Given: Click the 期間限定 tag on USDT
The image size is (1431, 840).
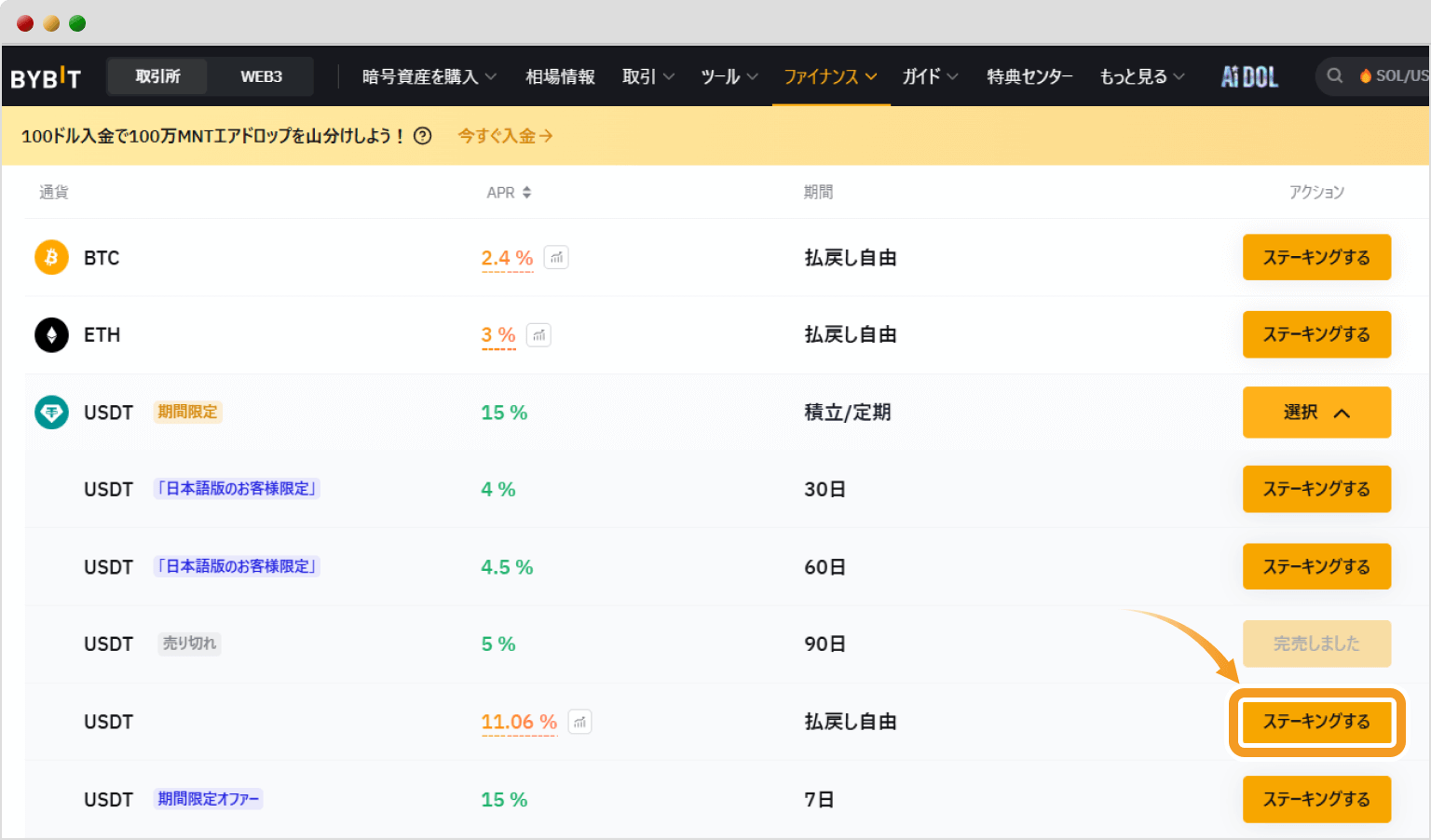Looking at the screenshot, I should pos(187,412).
